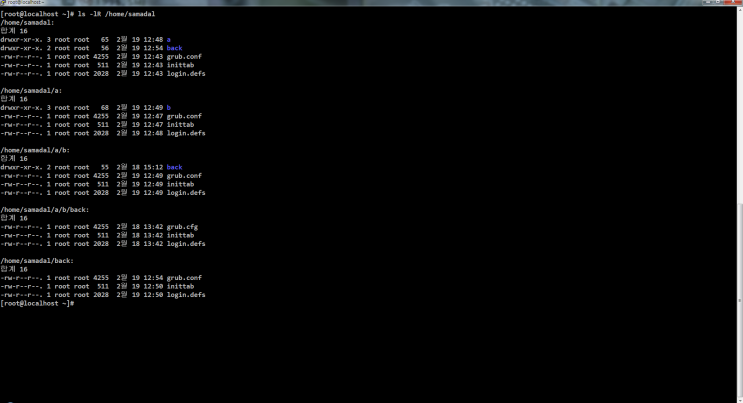743x403 pixels.
Task: Click the blue 'back' directory dated 12:54
Action: (174, 48)
